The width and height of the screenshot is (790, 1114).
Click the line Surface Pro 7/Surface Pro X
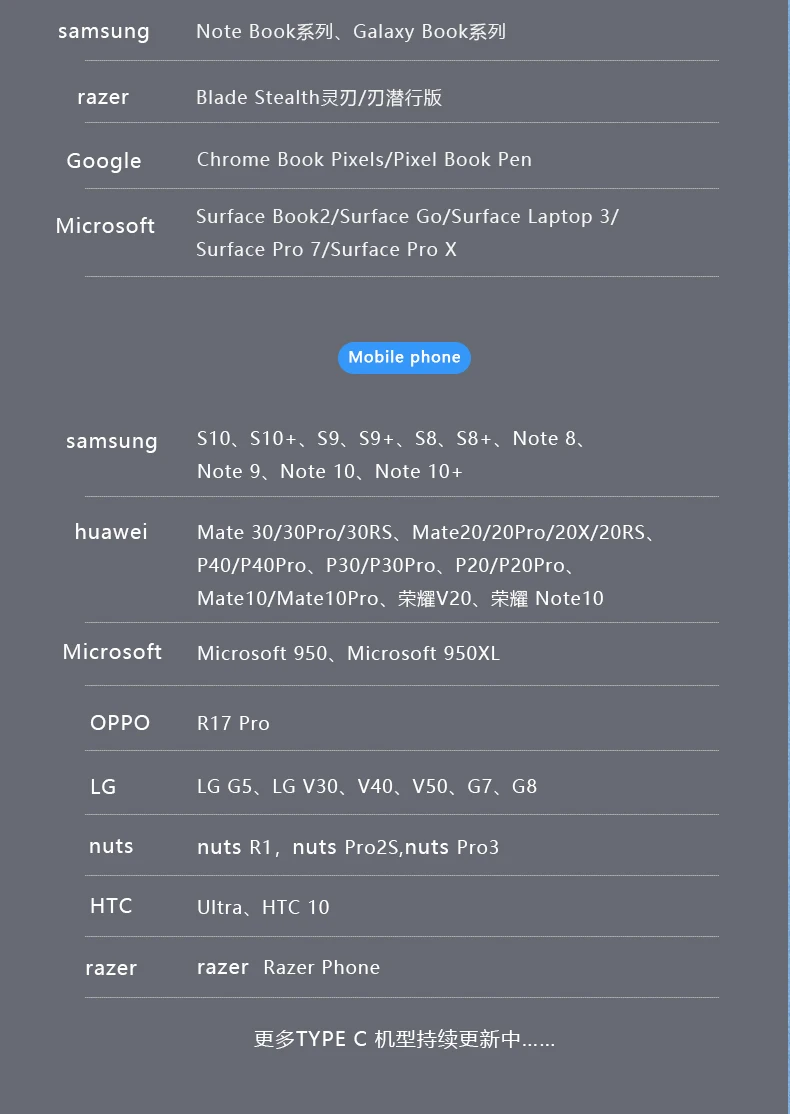pos(327,249)
